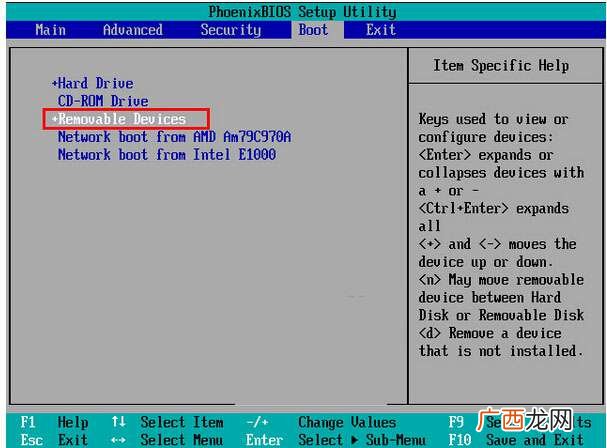Click the help text 'May move removable'
The image size is (607, 448).
516,280
